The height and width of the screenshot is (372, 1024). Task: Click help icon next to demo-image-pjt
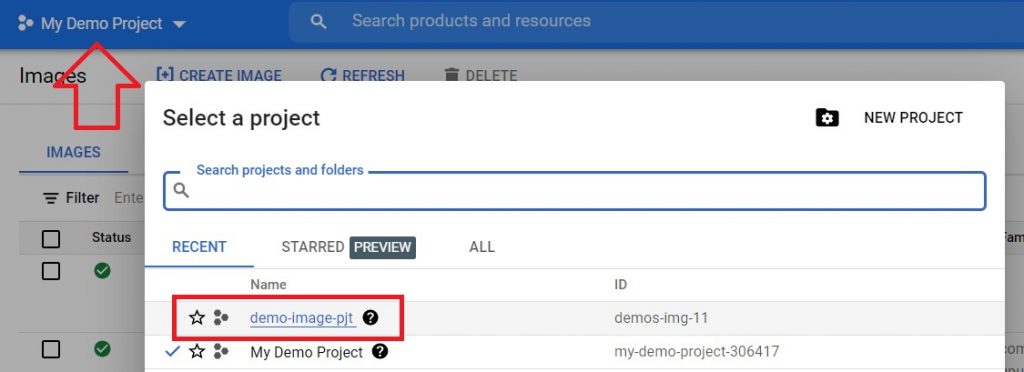pos(370,318)
